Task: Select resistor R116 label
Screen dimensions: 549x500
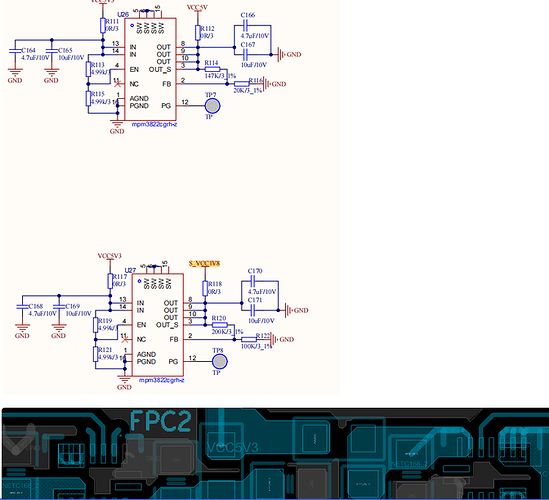Action: 256,81
